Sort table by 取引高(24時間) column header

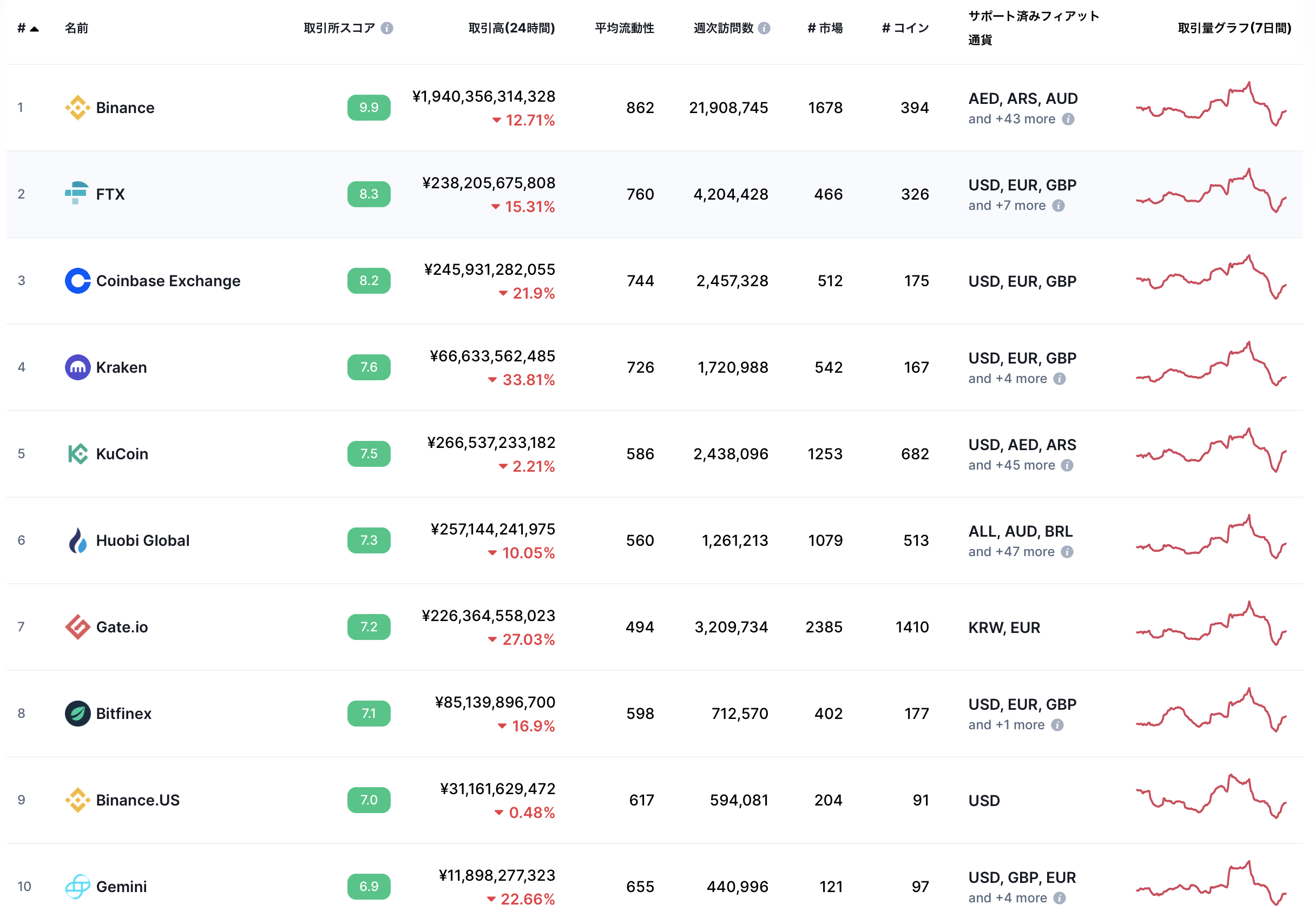[x=511, y=28]
